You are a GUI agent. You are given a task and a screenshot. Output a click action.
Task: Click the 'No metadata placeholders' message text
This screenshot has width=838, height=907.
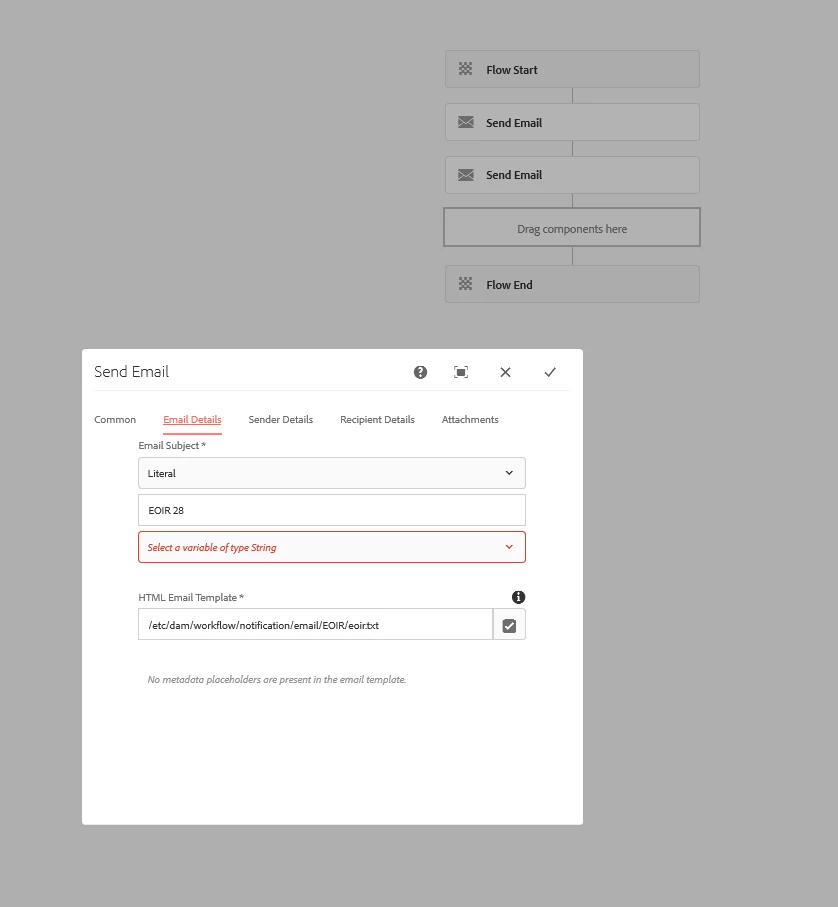click(x=276, y=680)
